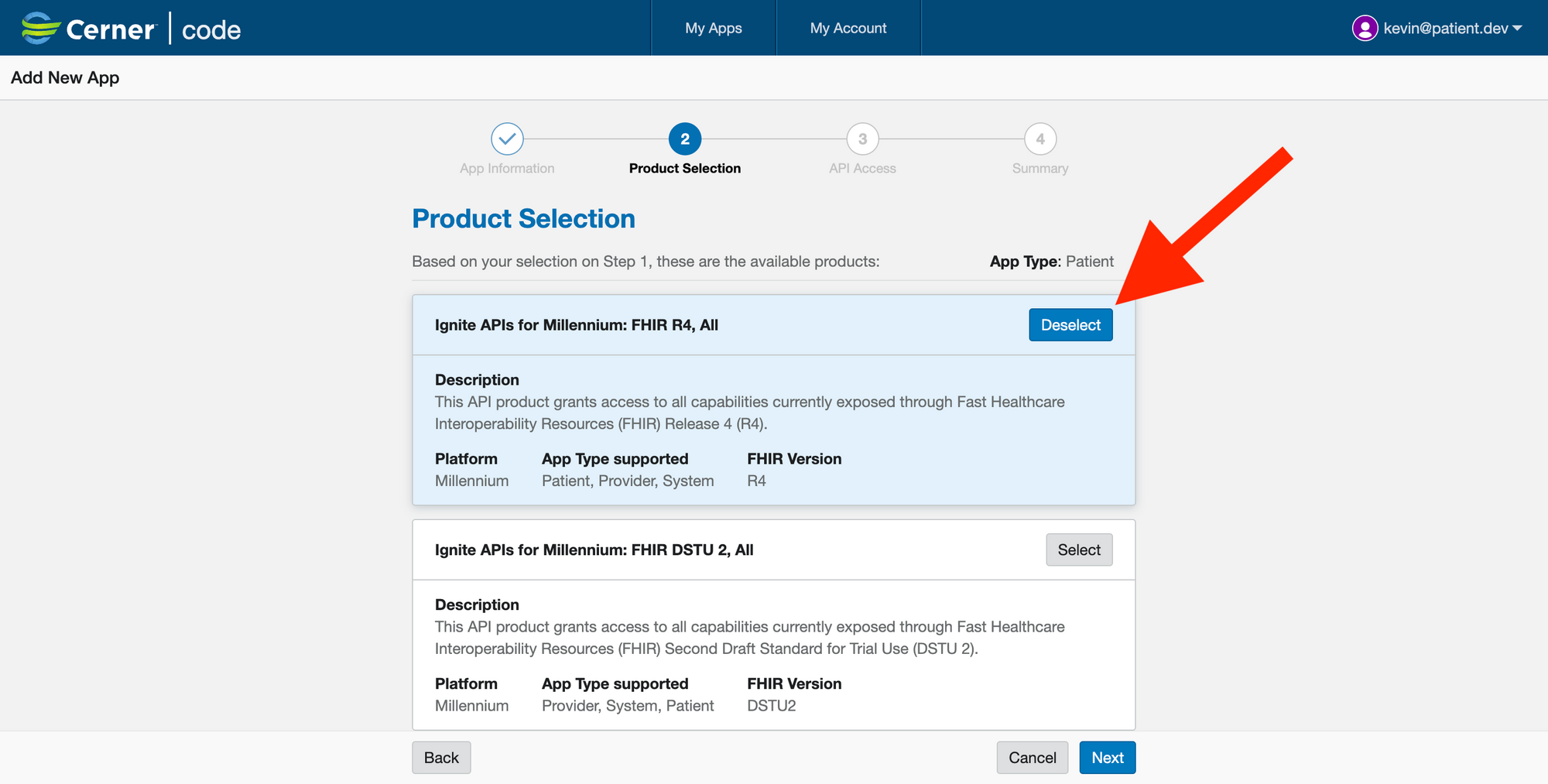
Task: Click step 2 Product Selection circle
Action: pyautogui.click(x=685, y=139)
